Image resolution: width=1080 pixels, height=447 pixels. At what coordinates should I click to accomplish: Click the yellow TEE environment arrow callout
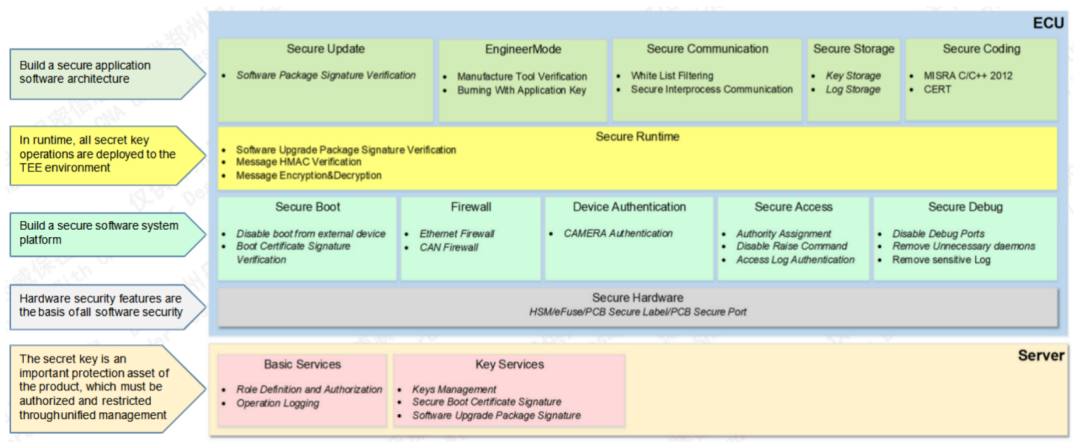[107, 155]
